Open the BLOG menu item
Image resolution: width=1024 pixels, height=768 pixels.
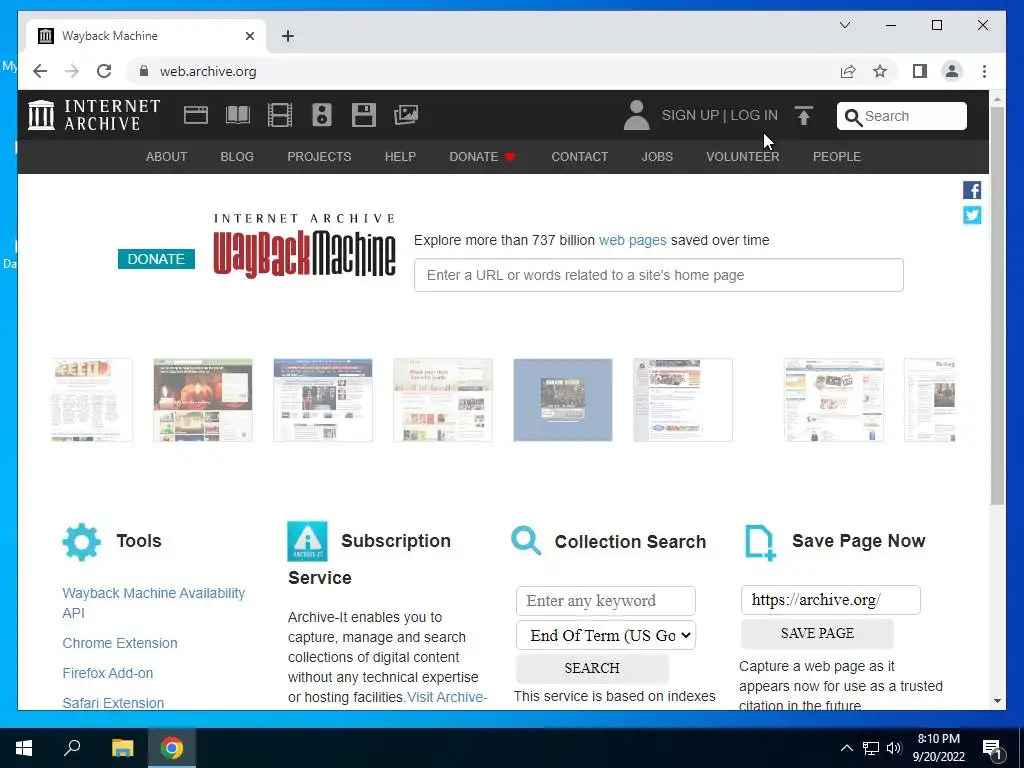pos(237,157)
